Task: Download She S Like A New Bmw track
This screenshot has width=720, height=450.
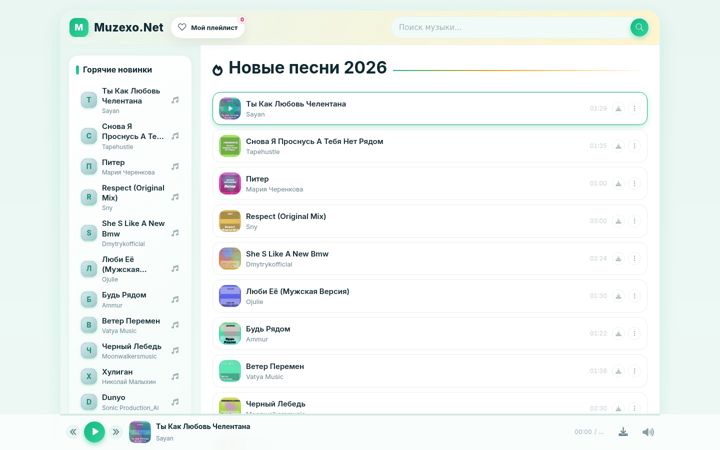Action: 619,259
